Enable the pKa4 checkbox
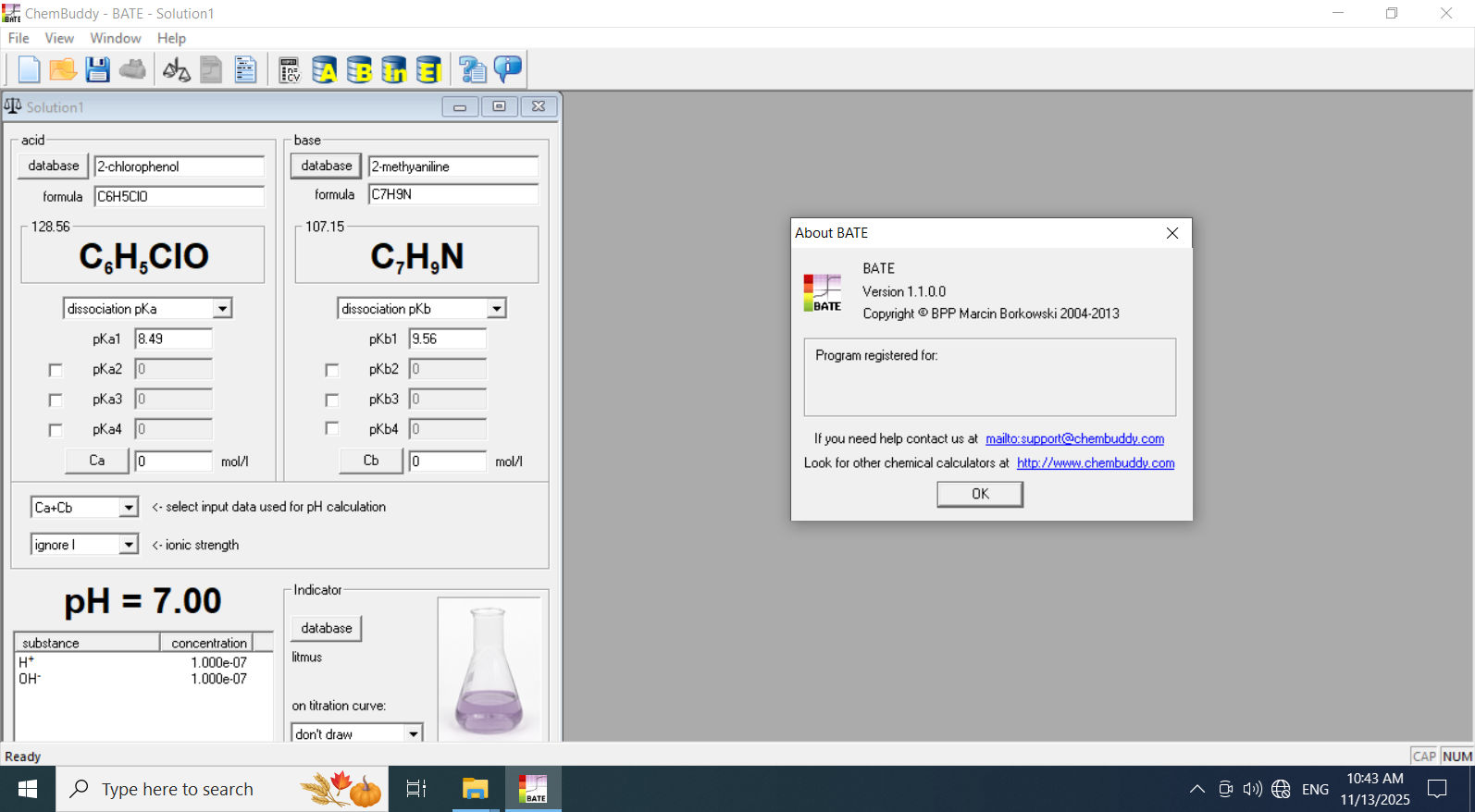Screen dimensions: 1475x812 (x=56, y=430)
